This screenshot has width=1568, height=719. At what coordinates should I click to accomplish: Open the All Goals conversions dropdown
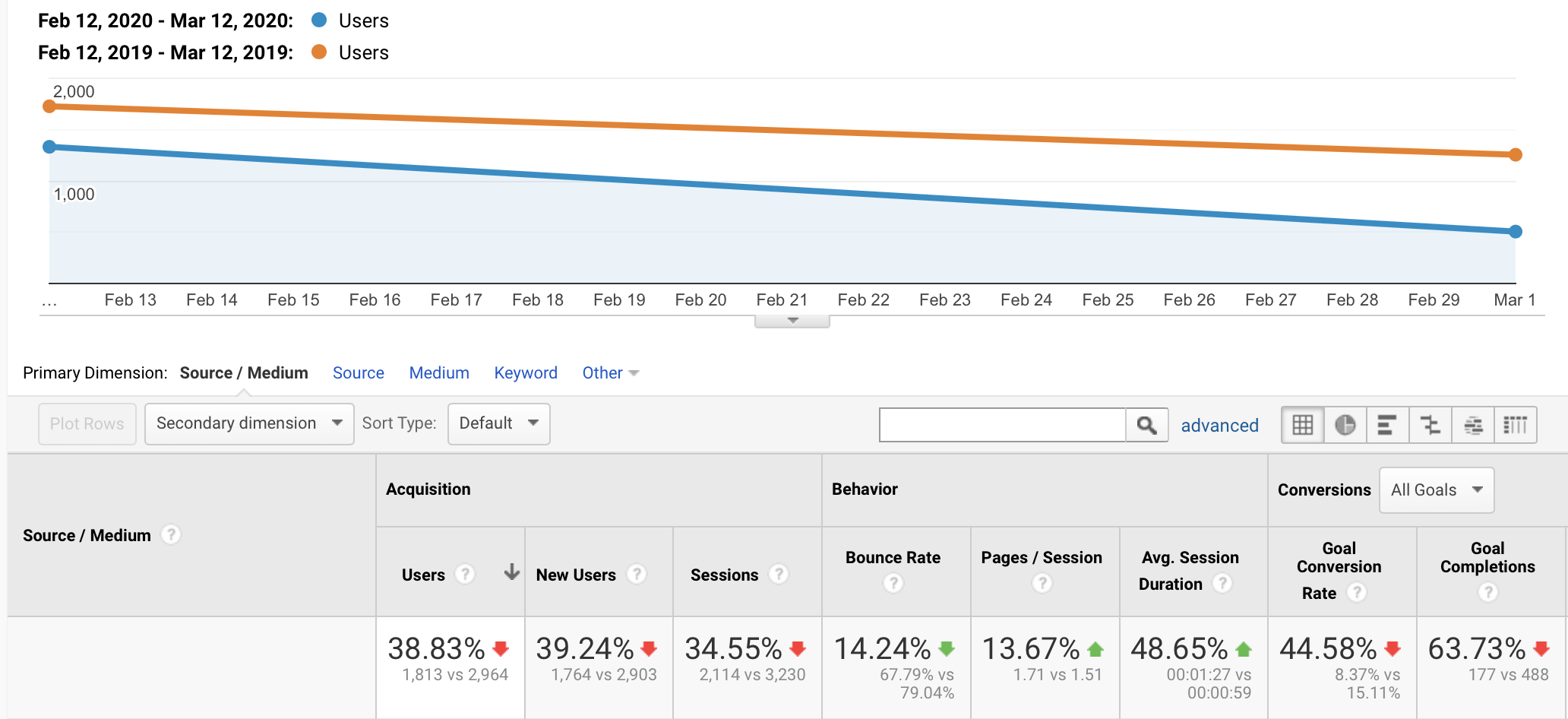[1437, 490]
